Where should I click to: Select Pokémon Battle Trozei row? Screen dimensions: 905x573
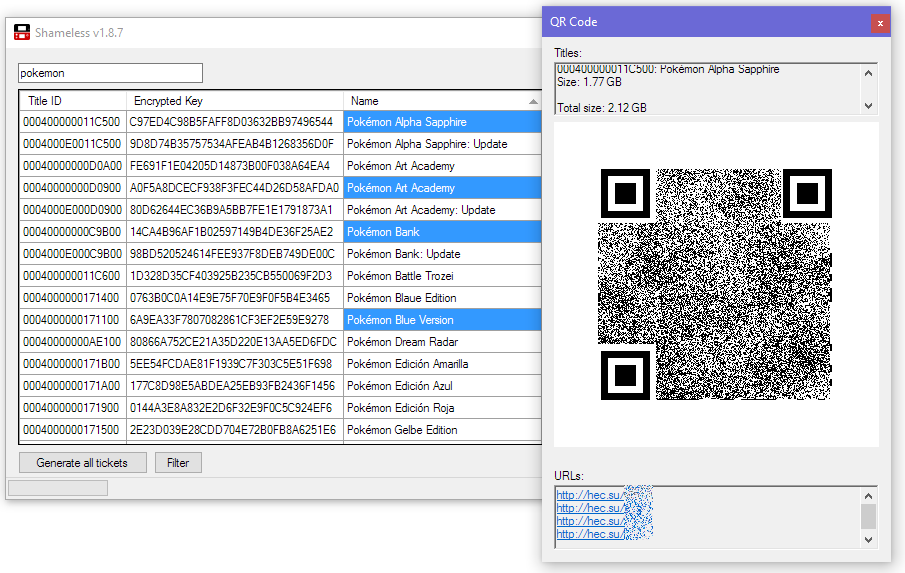click(281, 275)
